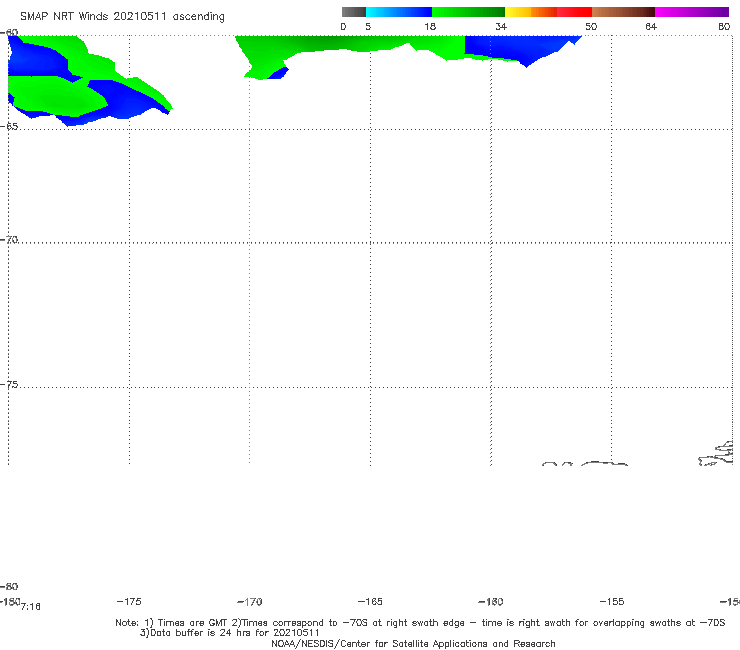Click the color bar label '5'

coord(368,26)
